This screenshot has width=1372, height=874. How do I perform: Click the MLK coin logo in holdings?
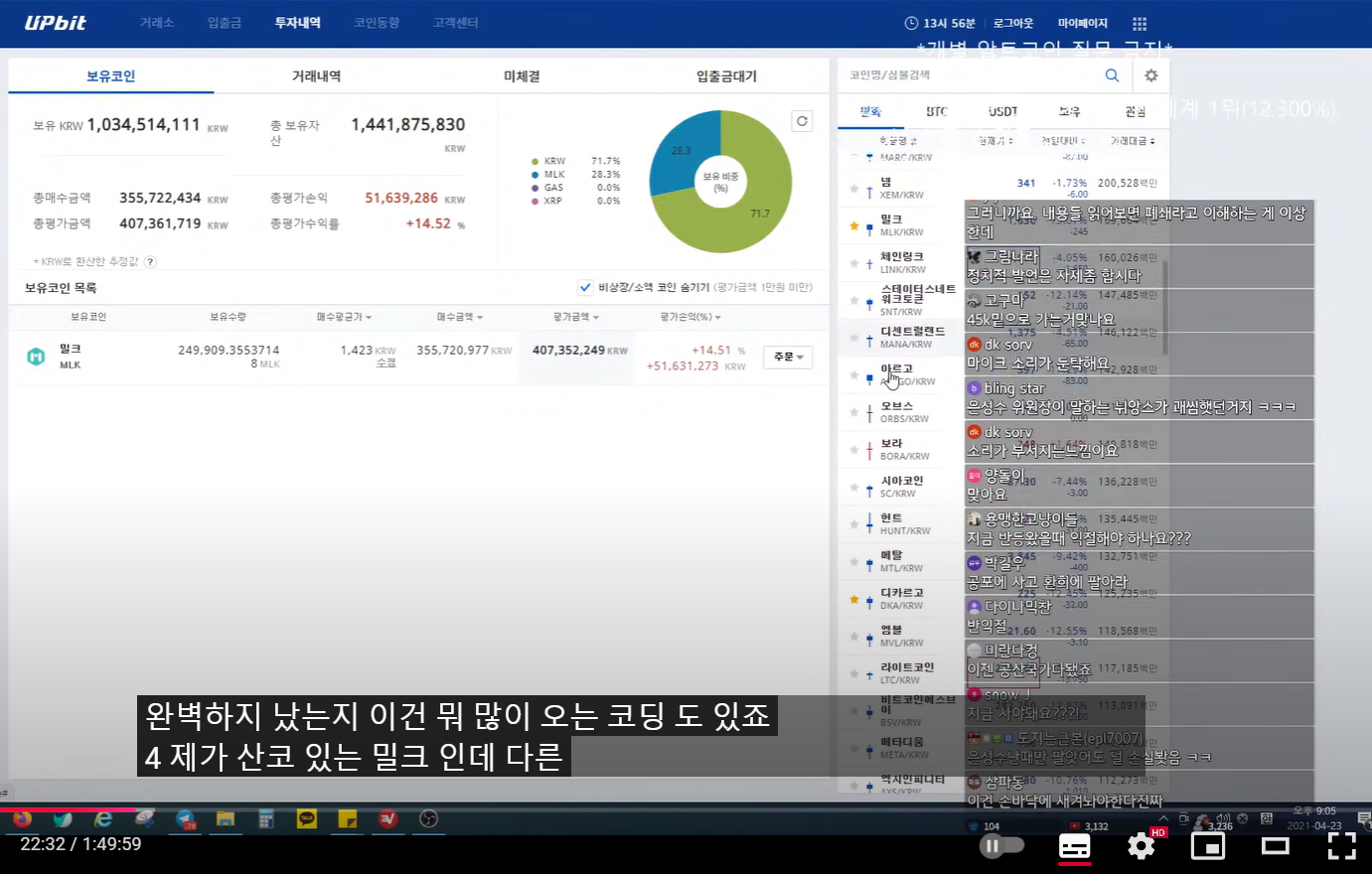click(36, 357)
